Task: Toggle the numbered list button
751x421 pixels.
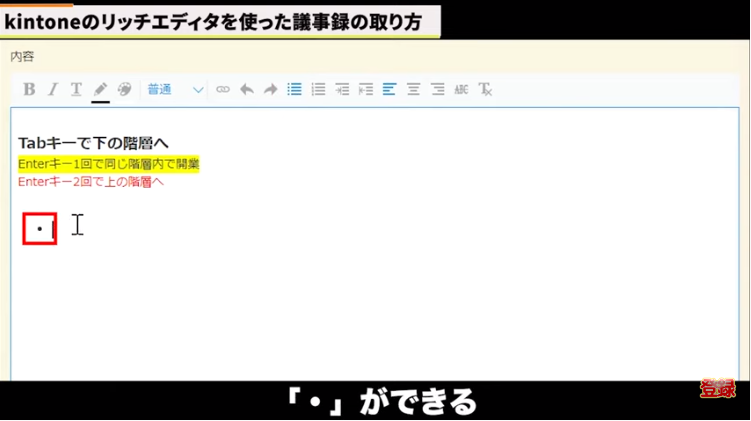Action: (x=319, y=90)
